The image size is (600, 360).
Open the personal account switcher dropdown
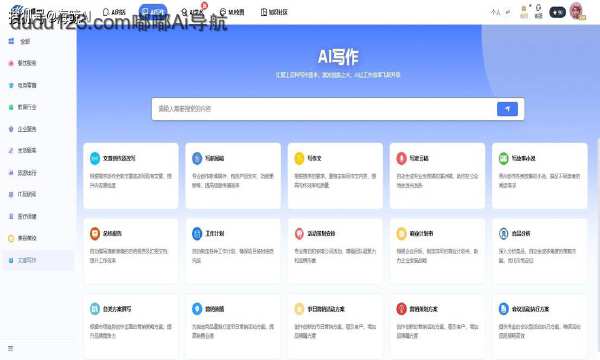coord(500,13)
